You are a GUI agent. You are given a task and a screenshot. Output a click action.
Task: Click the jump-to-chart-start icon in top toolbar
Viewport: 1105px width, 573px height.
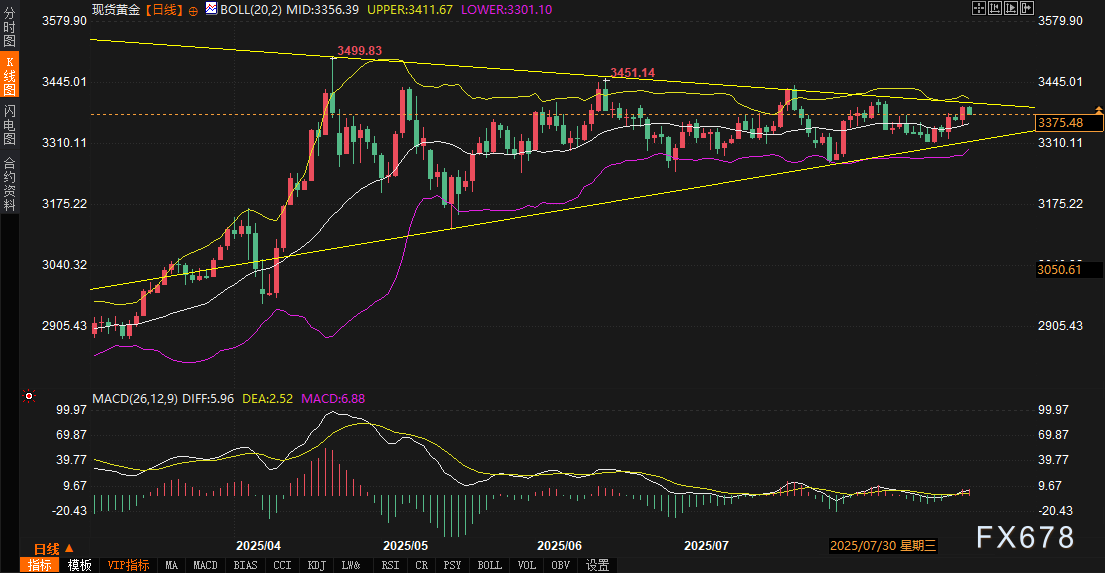pos(996,8)
